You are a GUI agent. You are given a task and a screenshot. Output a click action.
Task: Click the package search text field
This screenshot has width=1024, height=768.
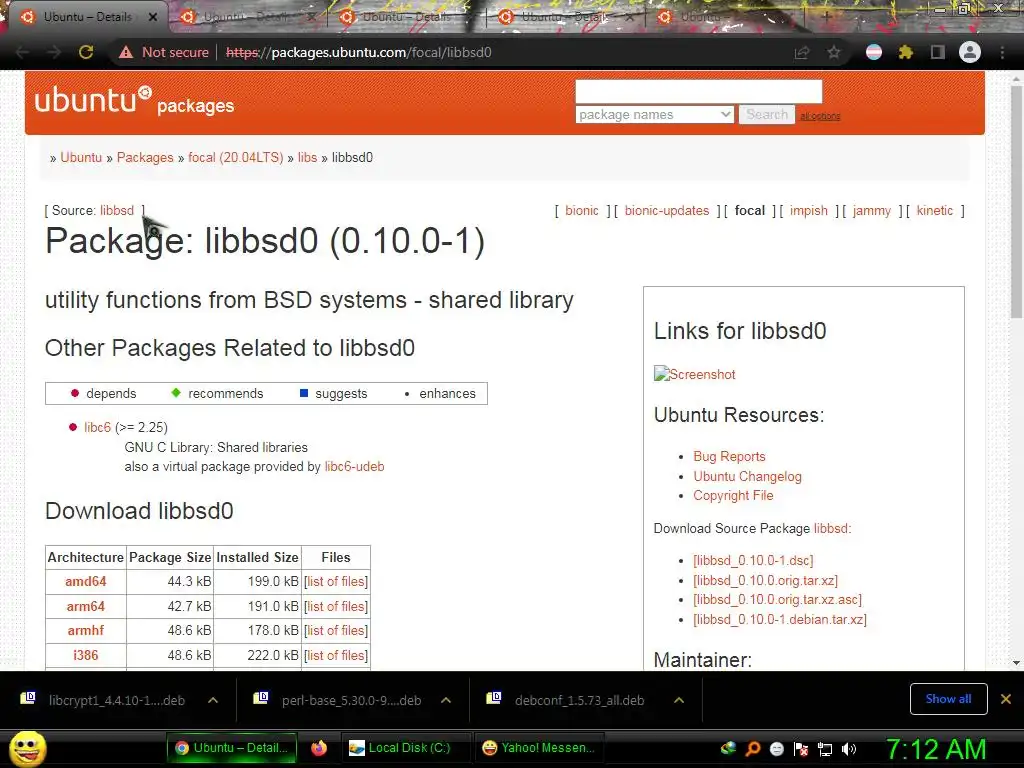coord(698,91)
